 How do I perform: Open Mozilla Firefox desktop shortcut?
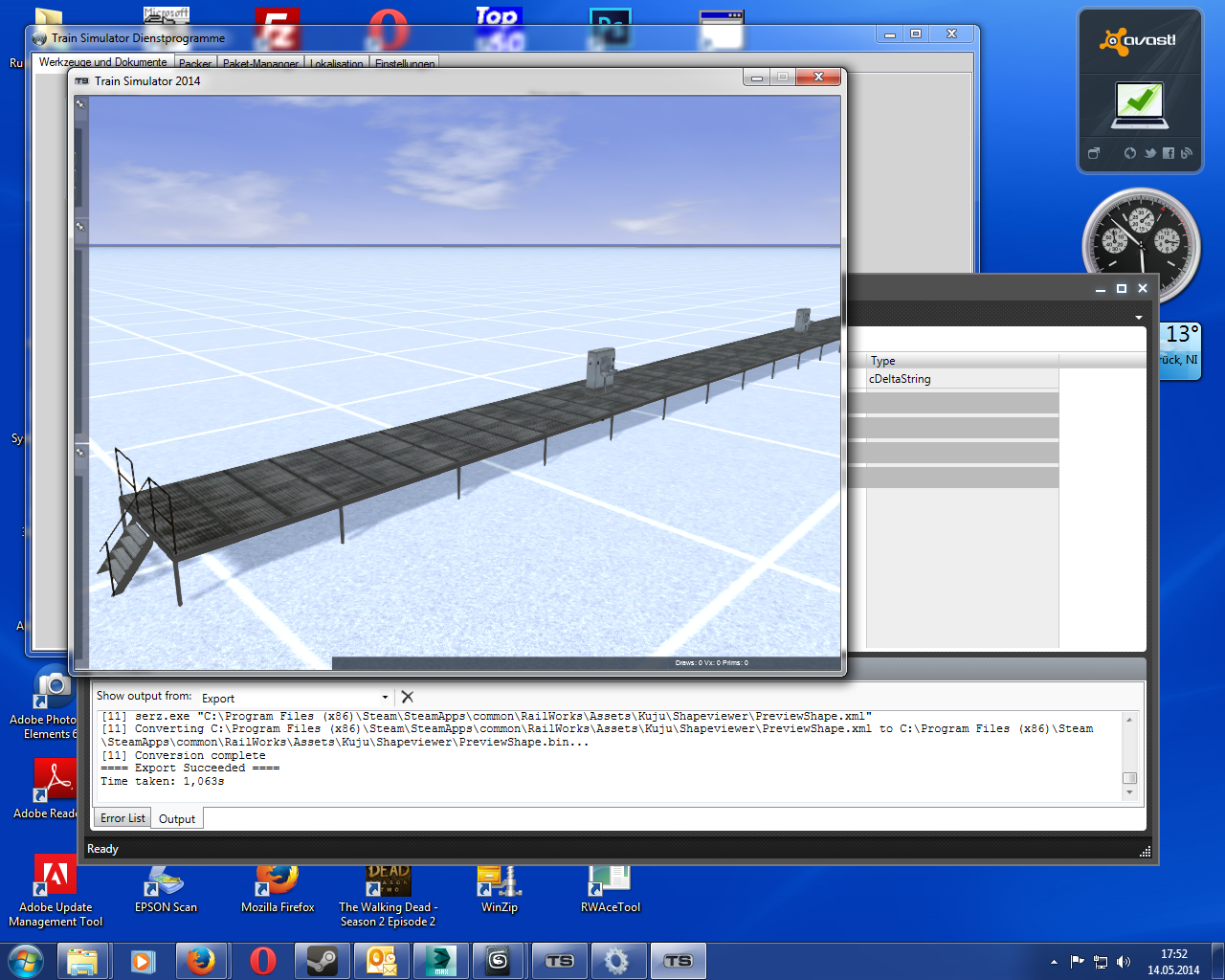(x=278, y=888)
